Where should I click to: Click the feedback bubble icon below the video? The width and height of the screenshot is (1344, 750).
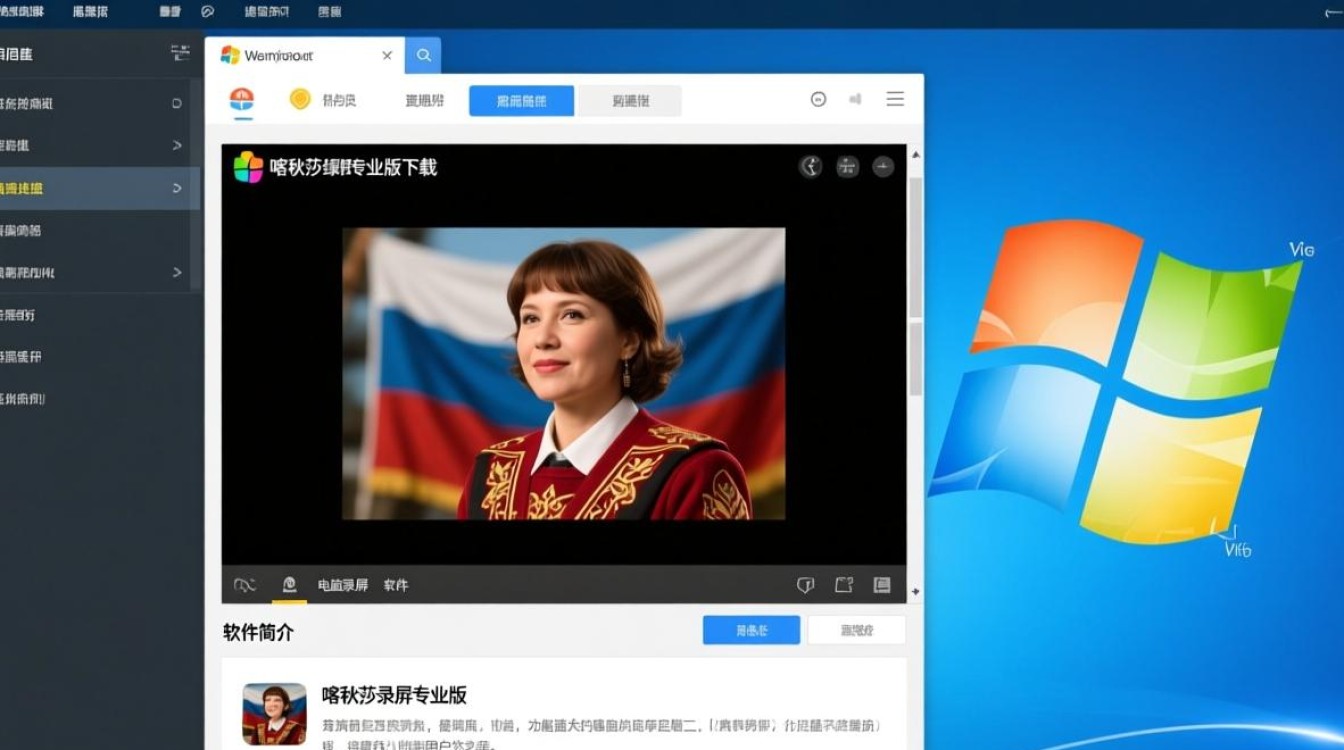coord(805,584)
